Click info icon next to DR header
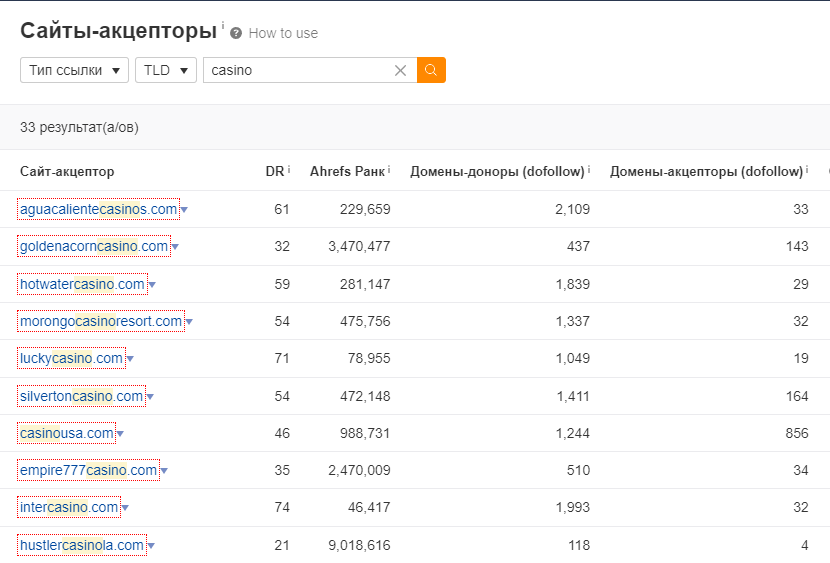Screen dimensions: 830x563 [x=289, y=170]
